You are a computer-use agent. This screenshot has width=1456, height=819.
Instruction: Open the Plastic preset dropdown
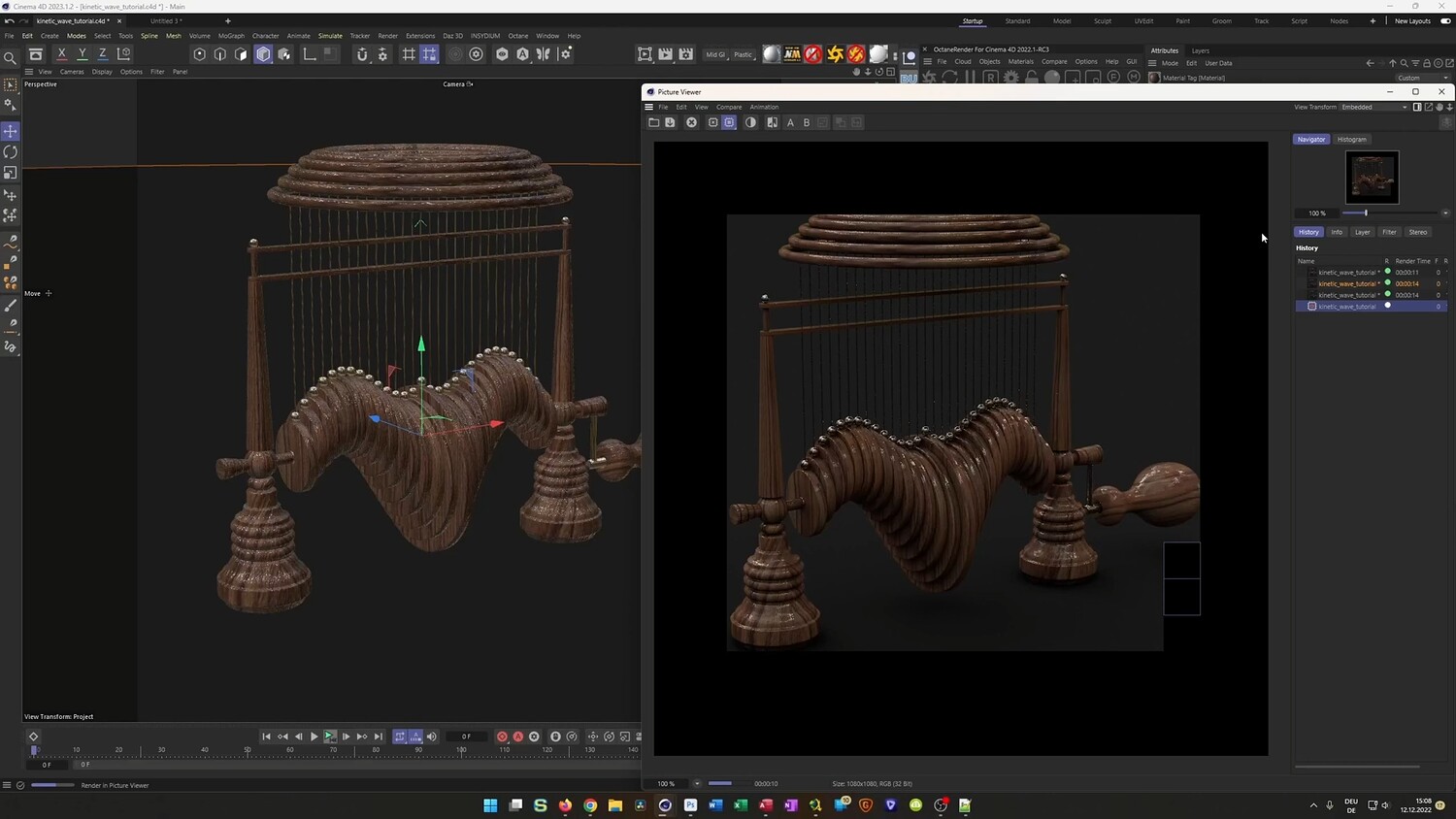pyautogui.click(x=743, y=54)
